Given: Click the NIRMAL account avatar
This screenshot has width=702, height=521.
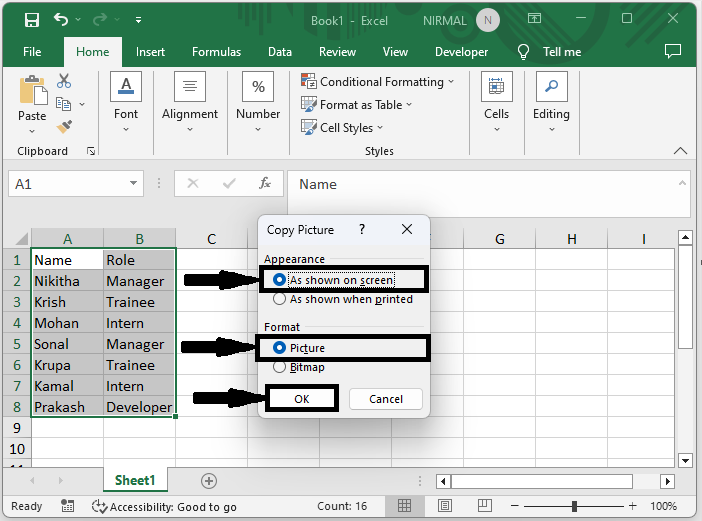Looking at the screenshot, I should coord(488,20).
